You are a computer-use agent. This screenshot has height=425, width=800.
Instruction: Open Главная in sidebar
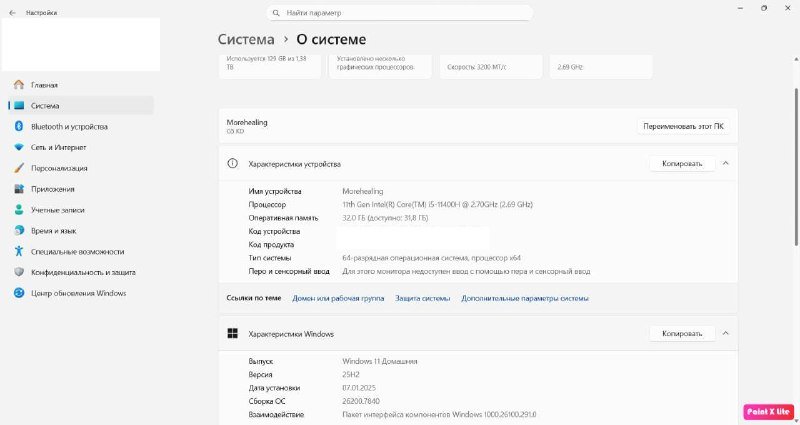point(81,85)
